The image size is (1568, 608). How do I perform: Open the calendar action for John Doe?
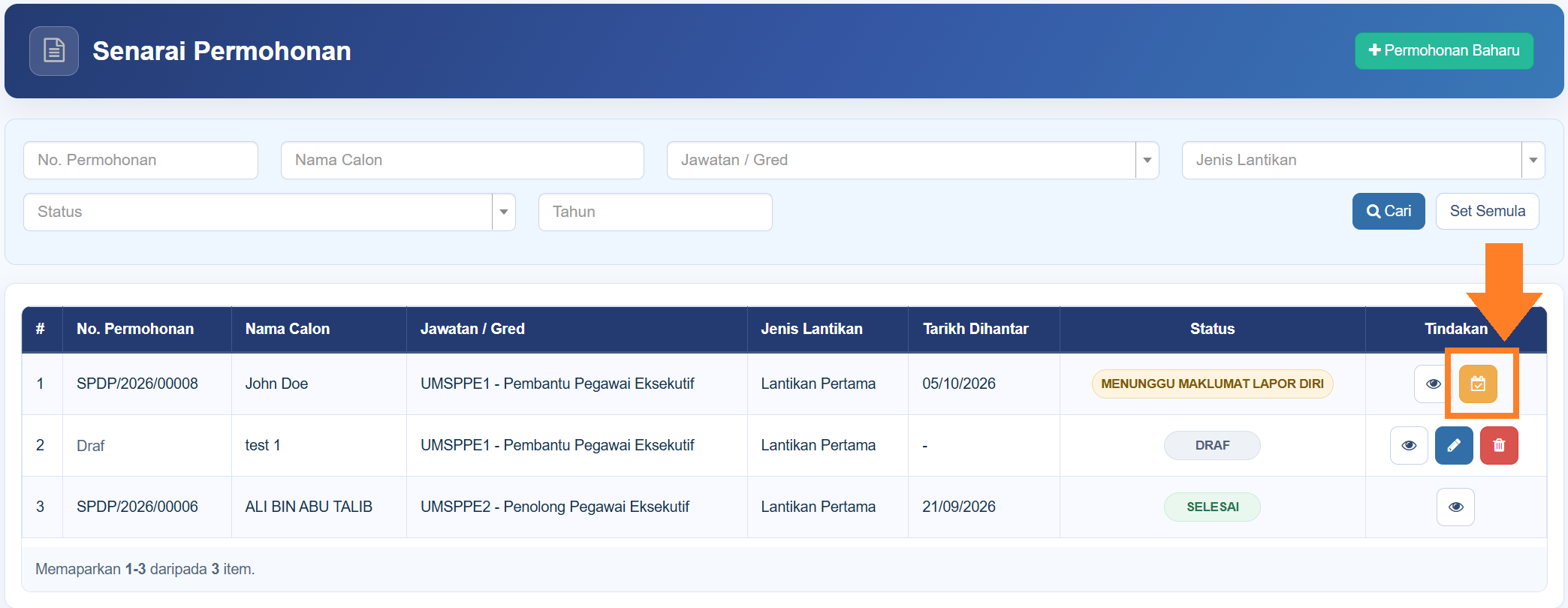pyautogui.click(x=1478, y=384)
